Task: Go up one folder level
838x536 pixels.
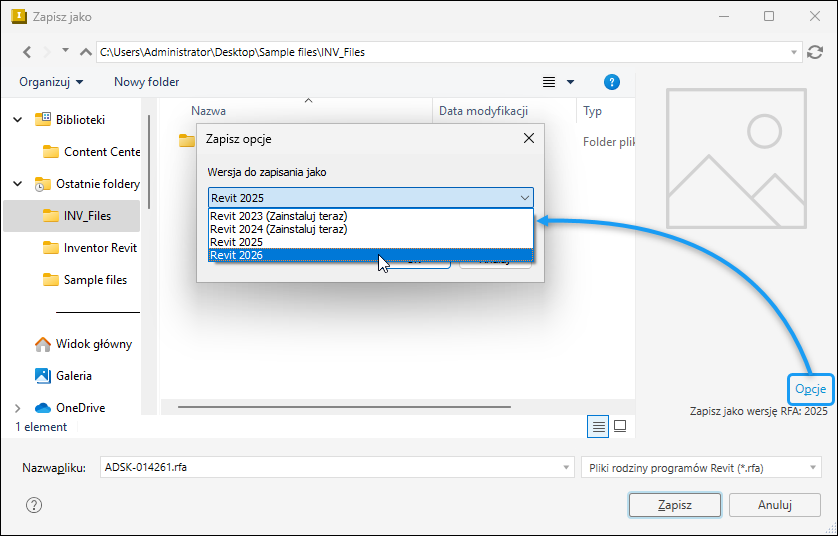Action: (86, 52)
